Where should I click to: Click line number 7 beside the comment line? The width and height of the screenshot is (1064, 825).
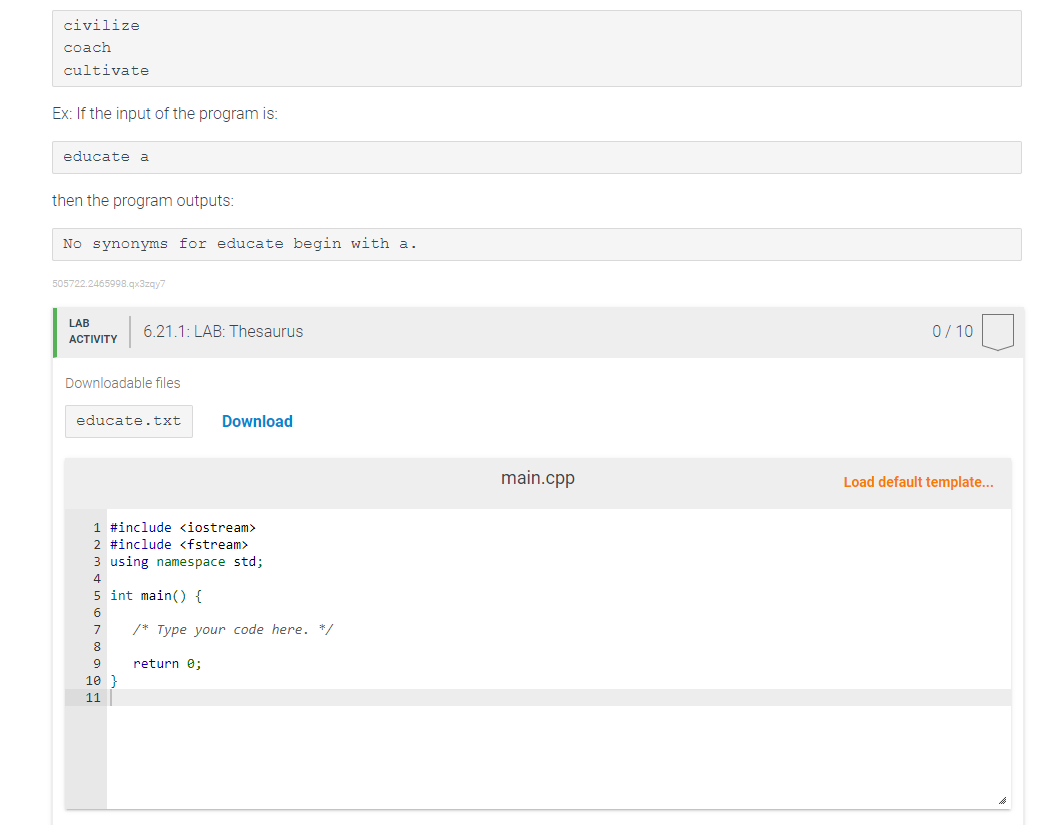pos(96,629)
